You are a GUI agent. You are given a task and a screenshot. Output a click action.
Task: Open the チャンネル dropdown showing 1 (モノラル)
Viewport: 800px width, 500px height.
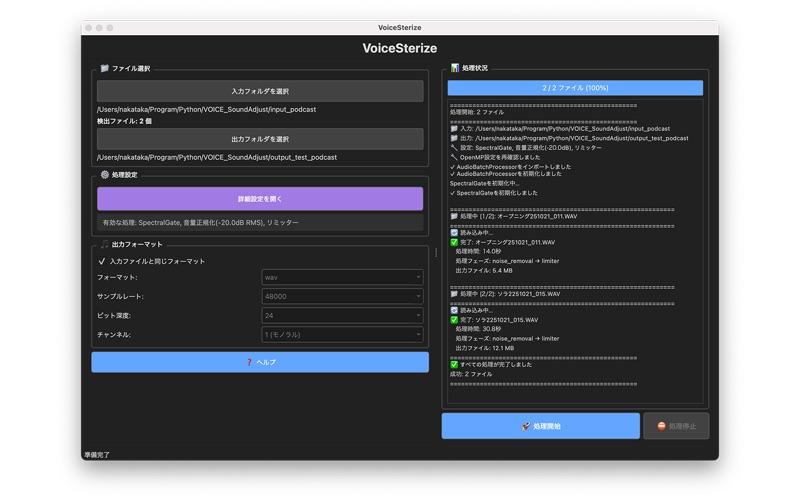pos(342,335)
